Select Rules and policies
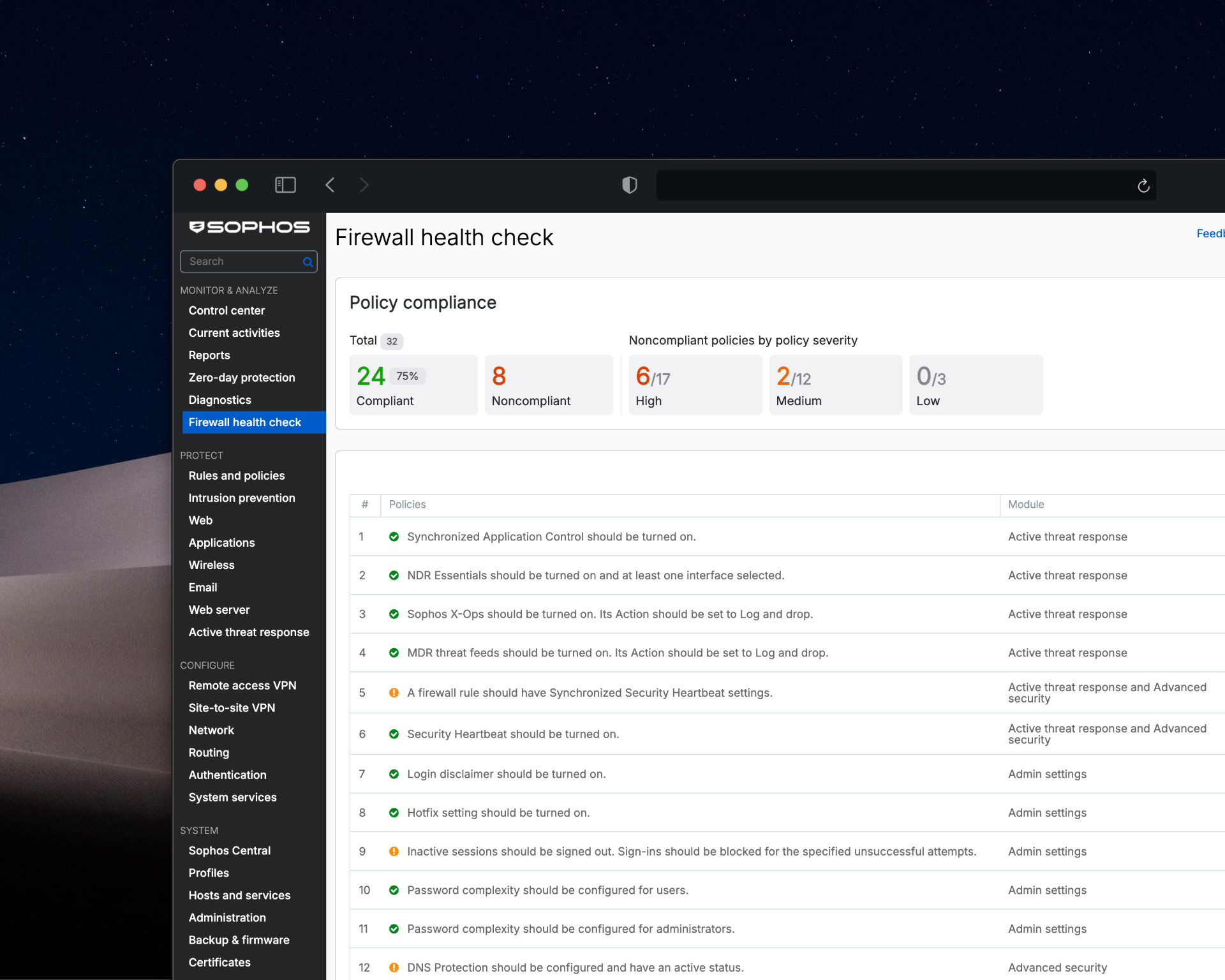 236,475
